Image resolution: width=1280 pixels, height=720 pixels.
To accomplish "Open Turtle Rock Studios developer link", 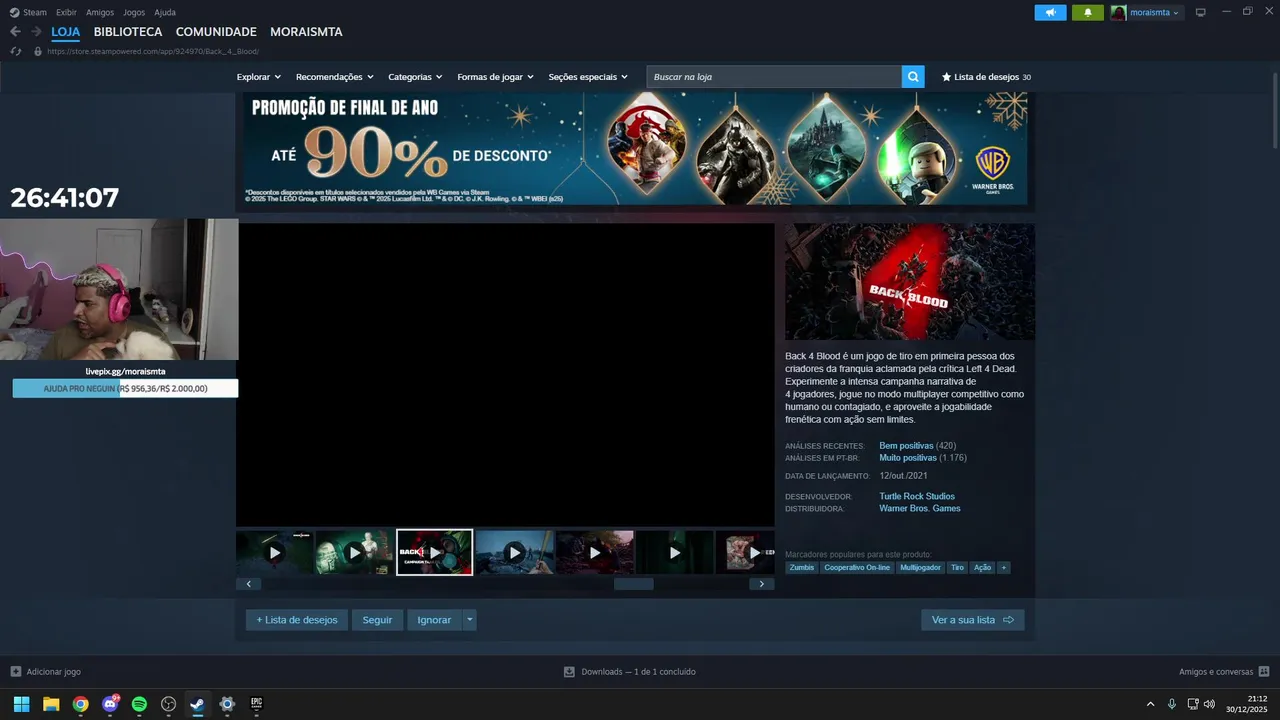I will [917, 496].
